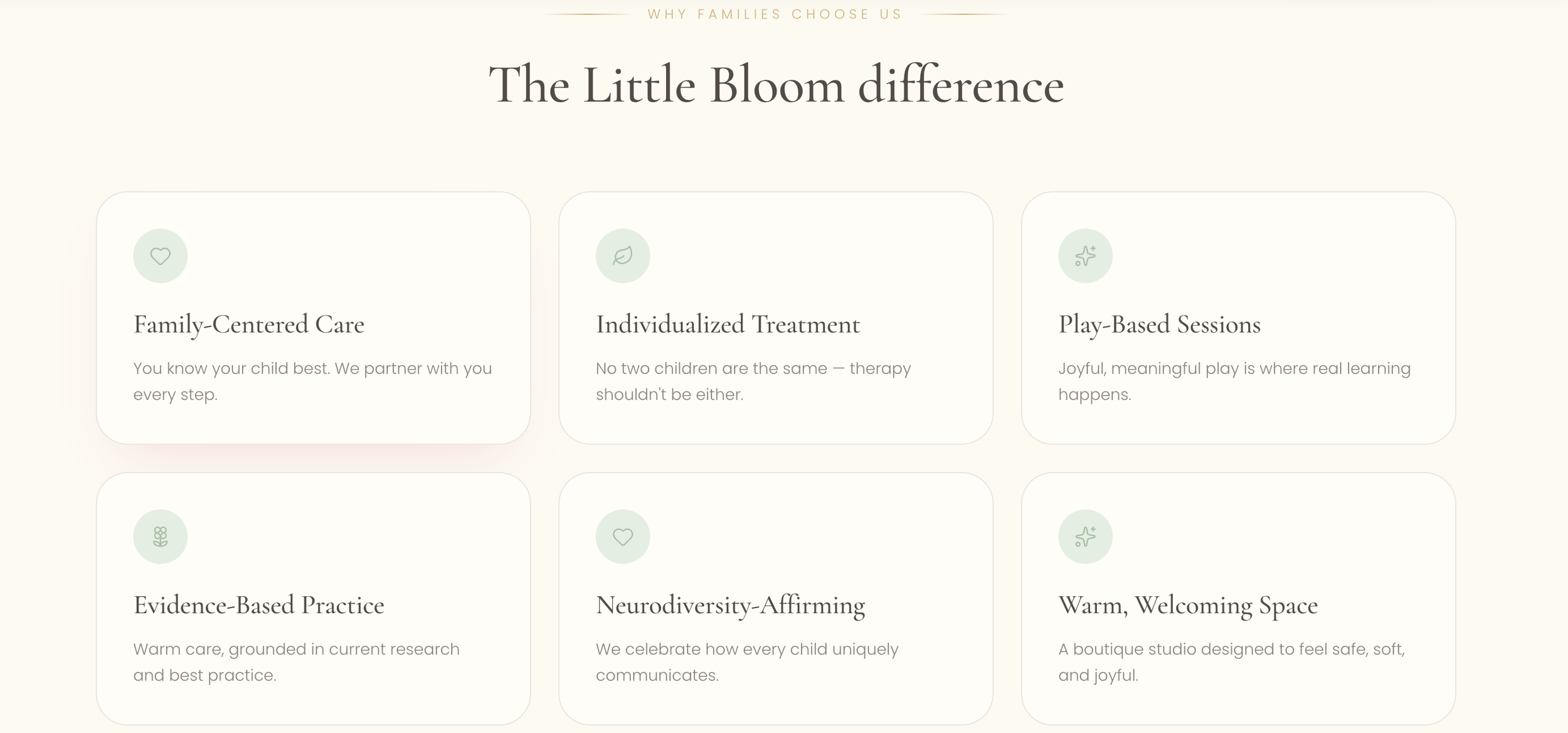This screenshot has height=733, width=1568.
Task: Click the 'Joyful, meaningful play' description text
Action: (1234, 381)
